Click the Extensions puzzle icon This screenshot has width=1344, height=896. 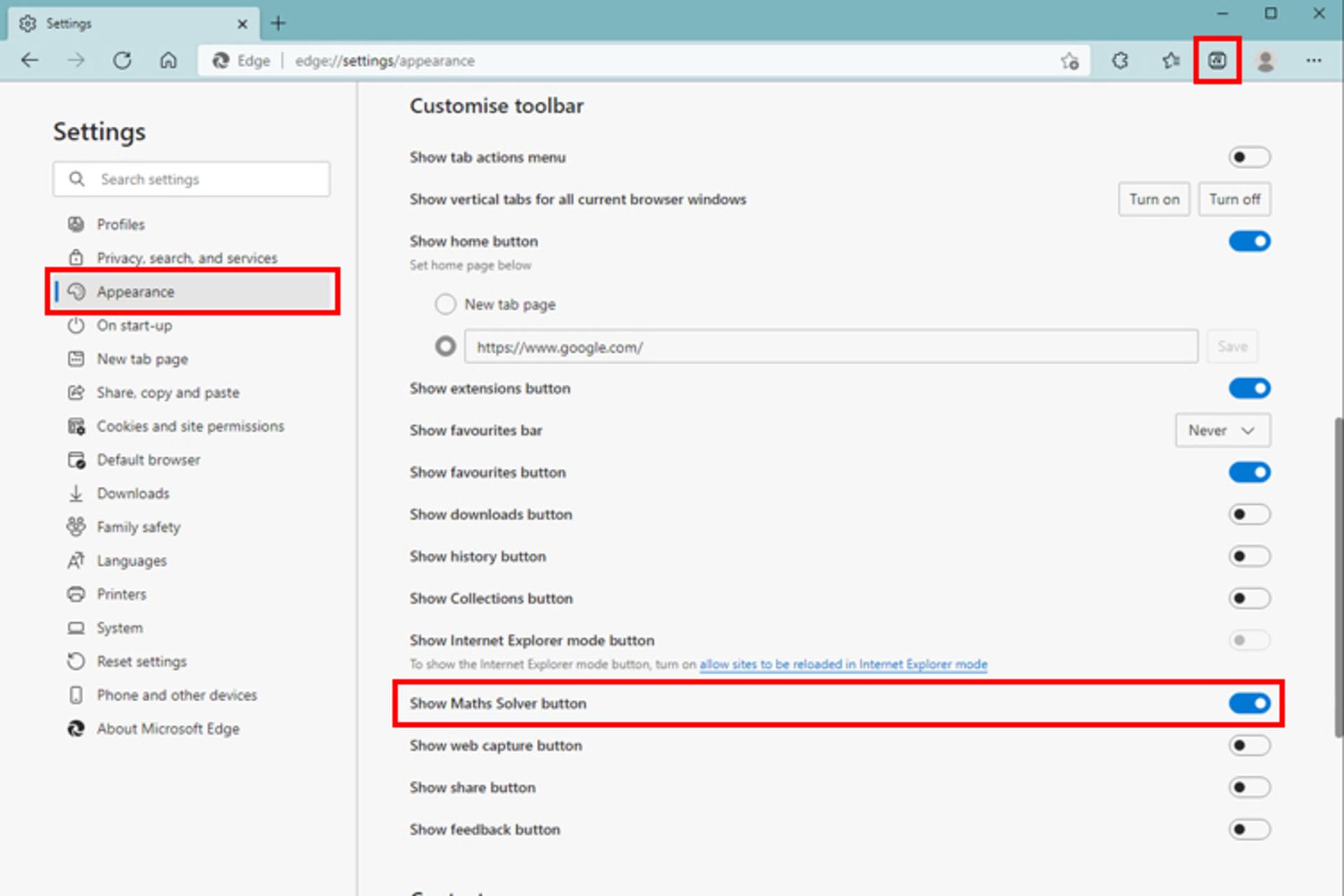[x=1120, y=61]
